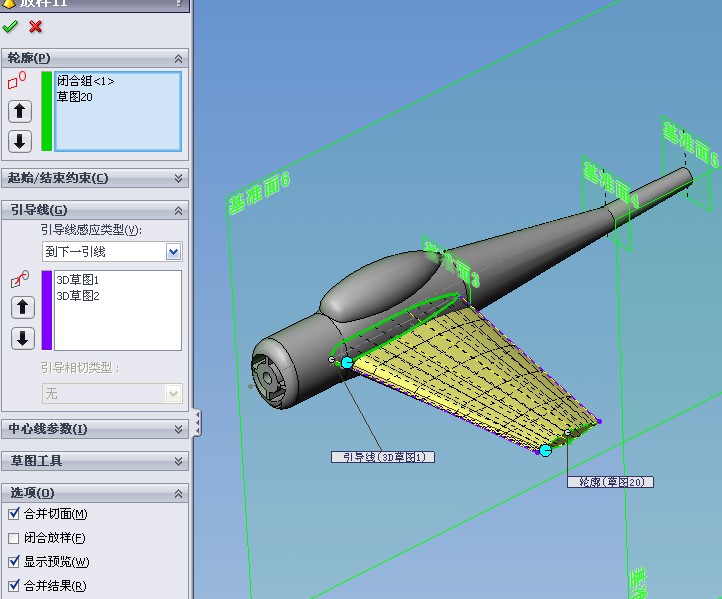The width and height of the screenshot is (722, 599).
Task: Open the disabled 无 tangent type dropdown
Action: [x=173, y=394]
